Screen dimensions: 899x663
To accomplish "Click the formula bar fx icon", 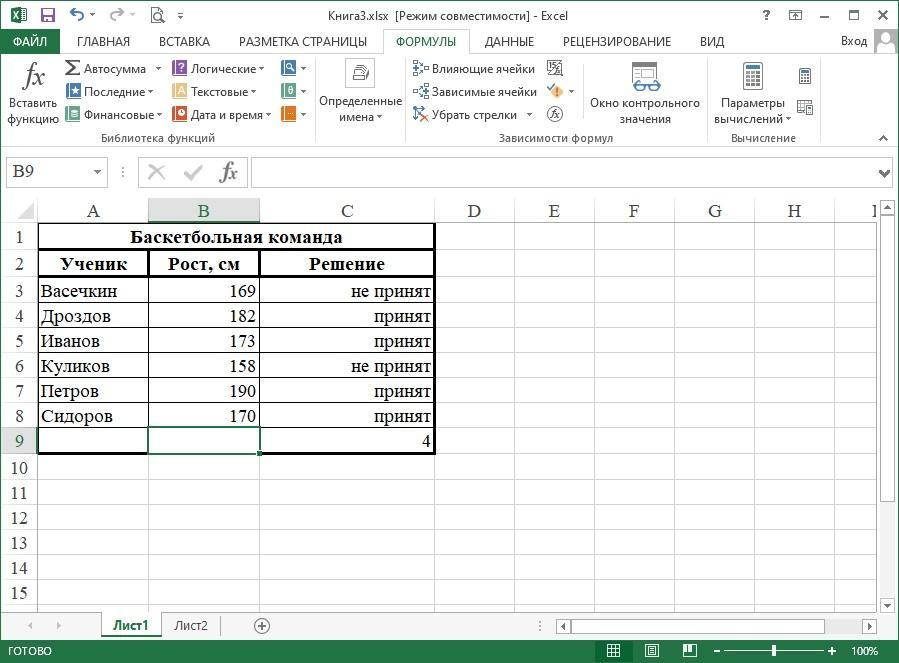I will pos(229,172).
